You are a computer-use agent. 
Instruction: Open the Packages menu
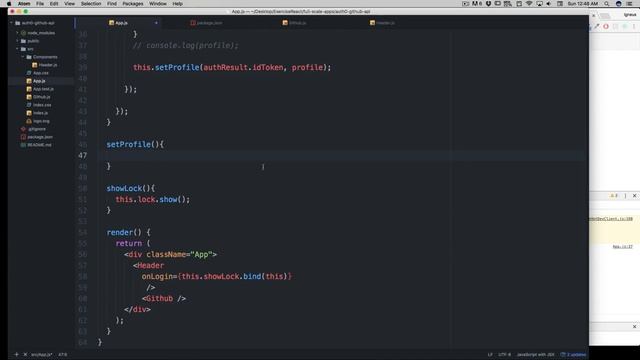click(x=133, y=4)
